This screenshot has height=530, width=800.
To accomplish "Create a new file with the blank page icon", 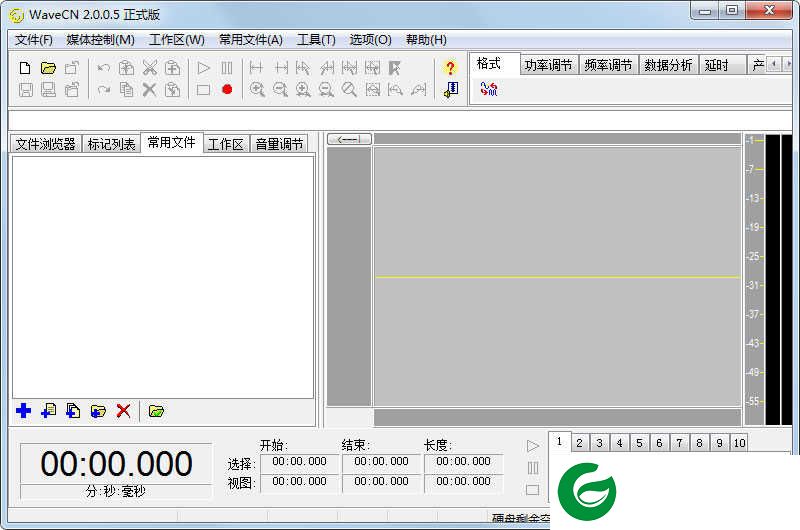I will point(25,68).
